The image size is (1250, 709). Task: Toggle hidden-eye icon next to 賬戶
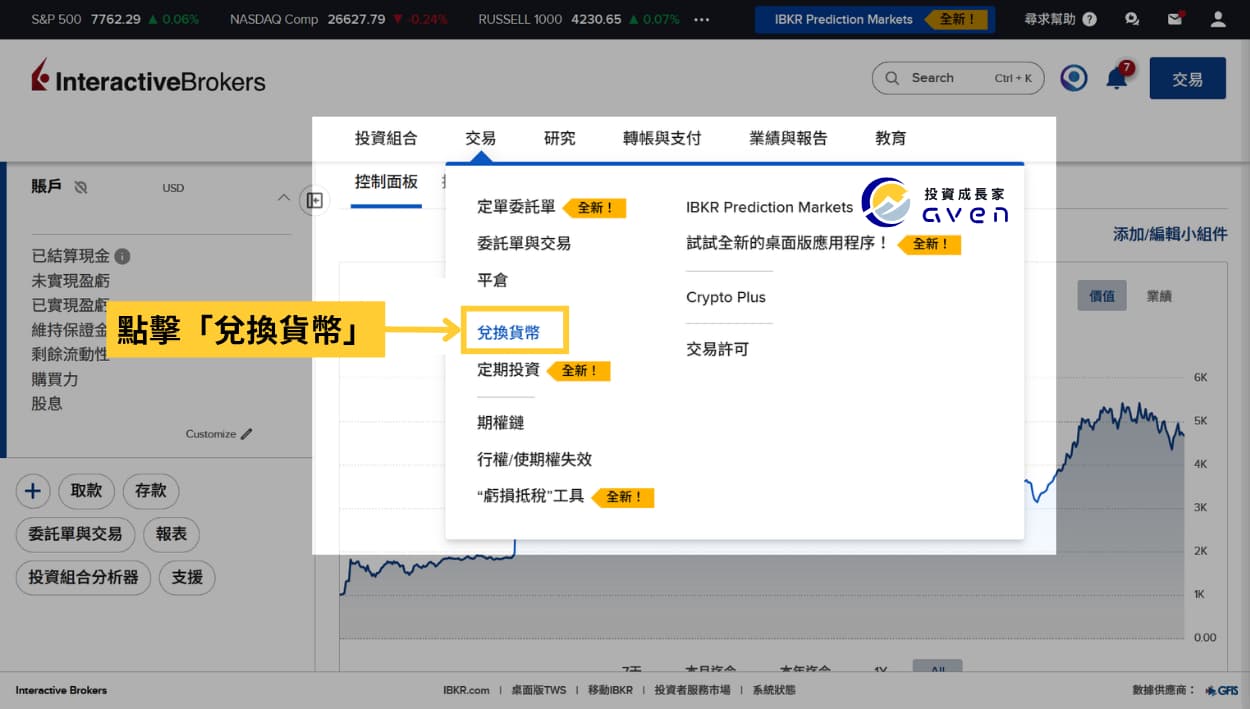(x=81, y=187)
